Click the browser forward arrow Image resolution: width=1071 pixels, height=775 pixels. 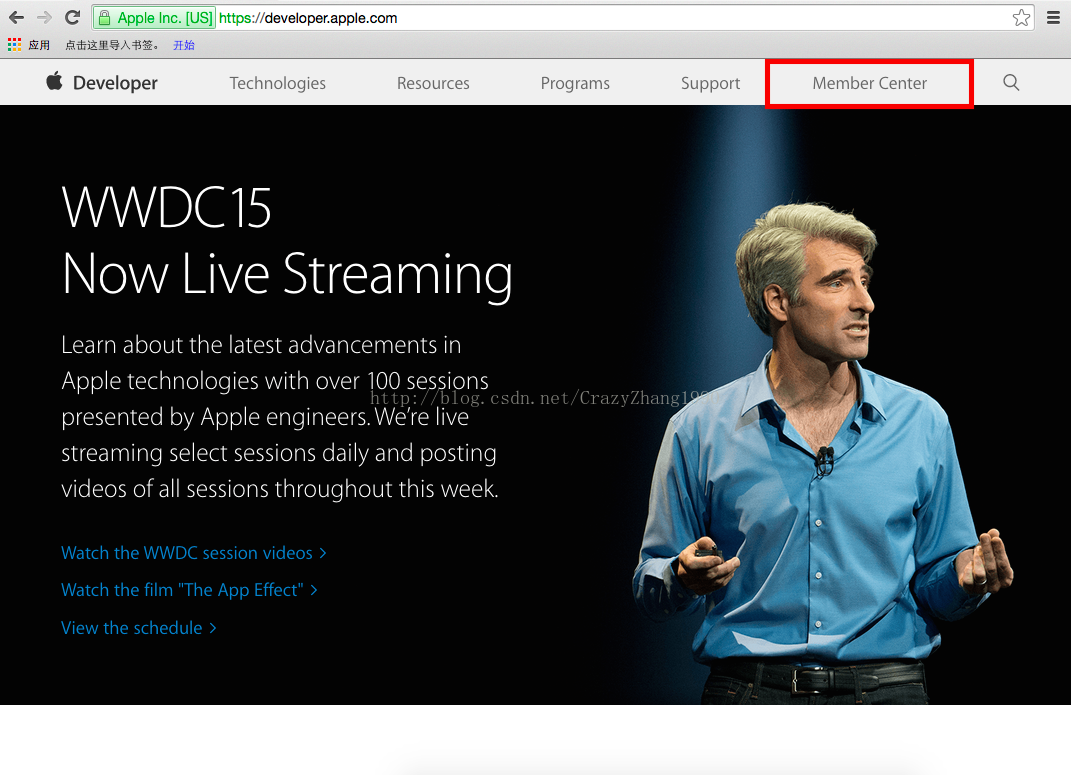44,17
